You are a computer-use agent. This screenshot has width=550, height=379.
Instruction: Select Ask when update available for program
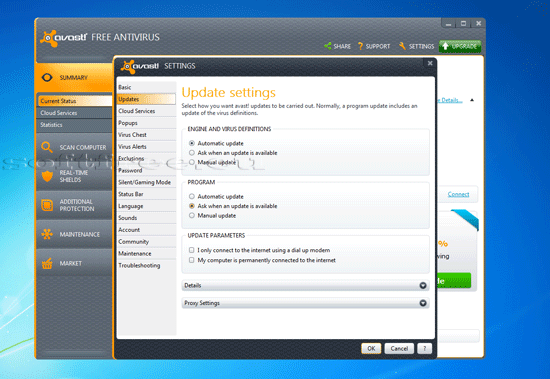coord(192,206)
